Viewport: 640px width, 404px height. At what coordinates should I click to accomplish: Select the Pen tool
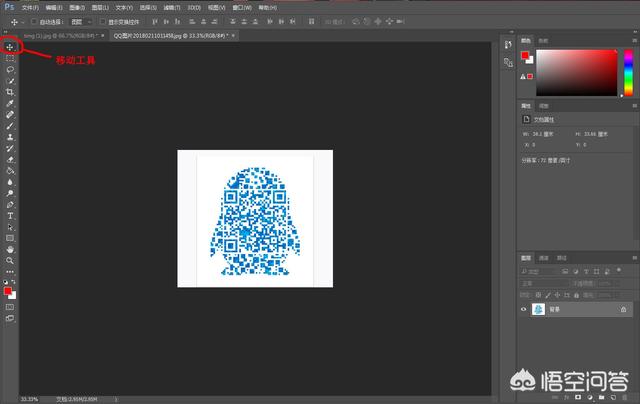[10, 205]
